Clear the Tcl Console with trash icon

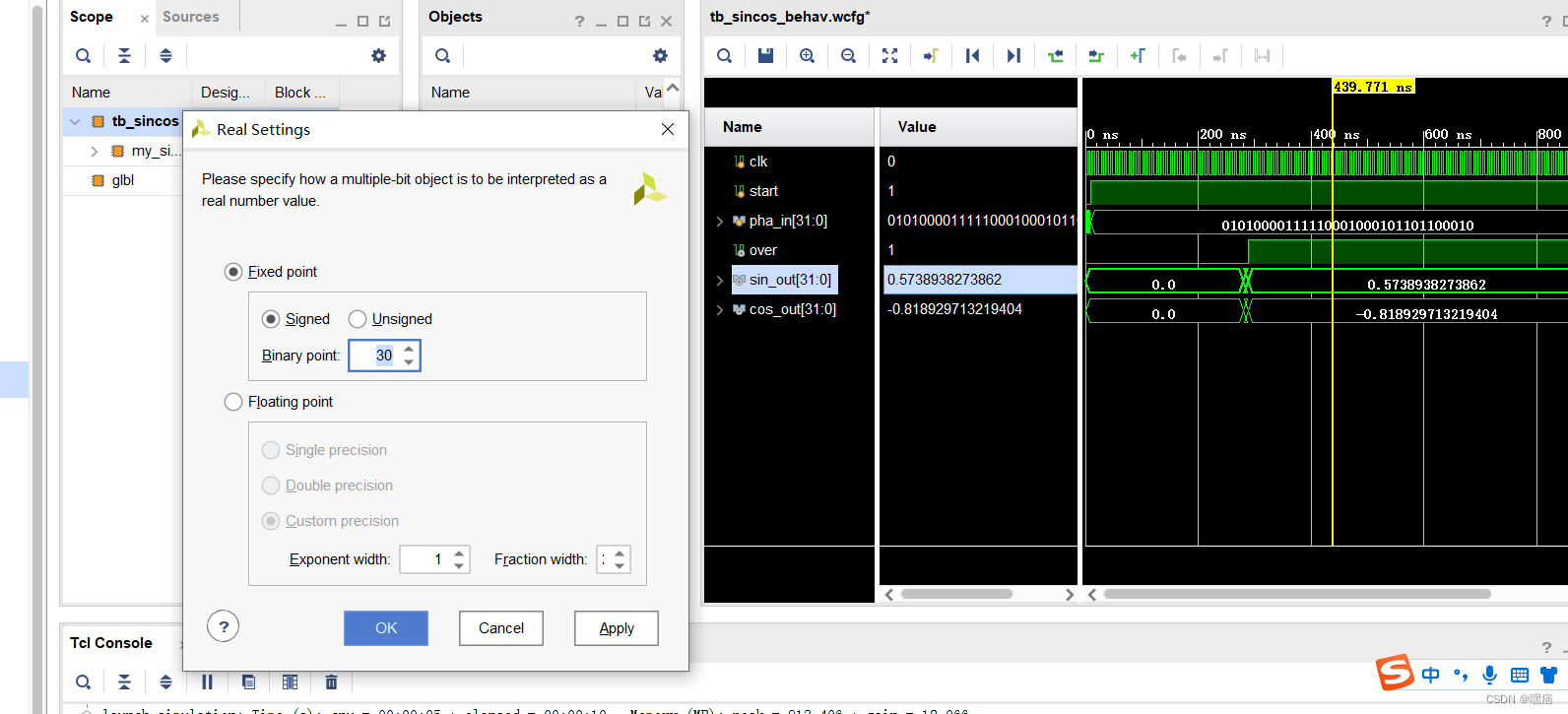(331, 682)
